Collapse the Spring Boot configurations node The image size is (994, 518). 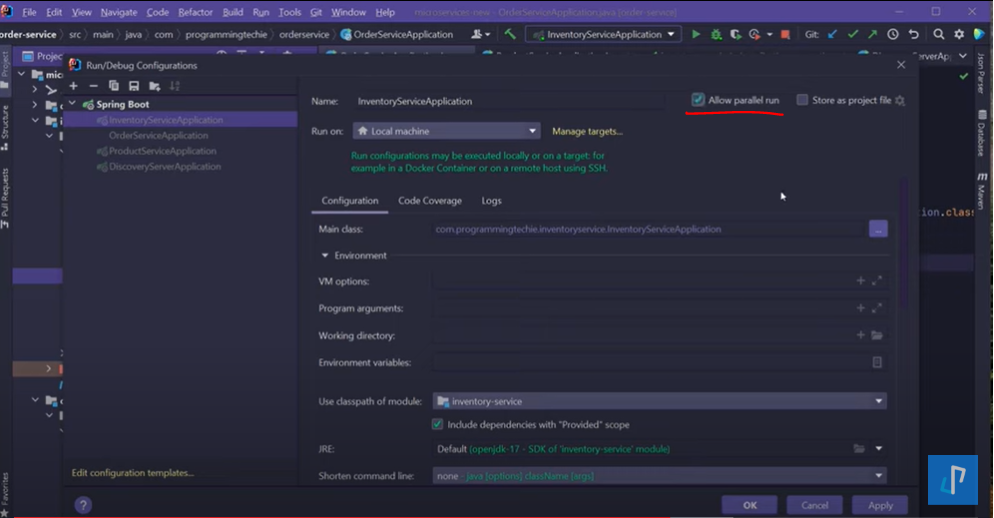[x=73, y=104]
